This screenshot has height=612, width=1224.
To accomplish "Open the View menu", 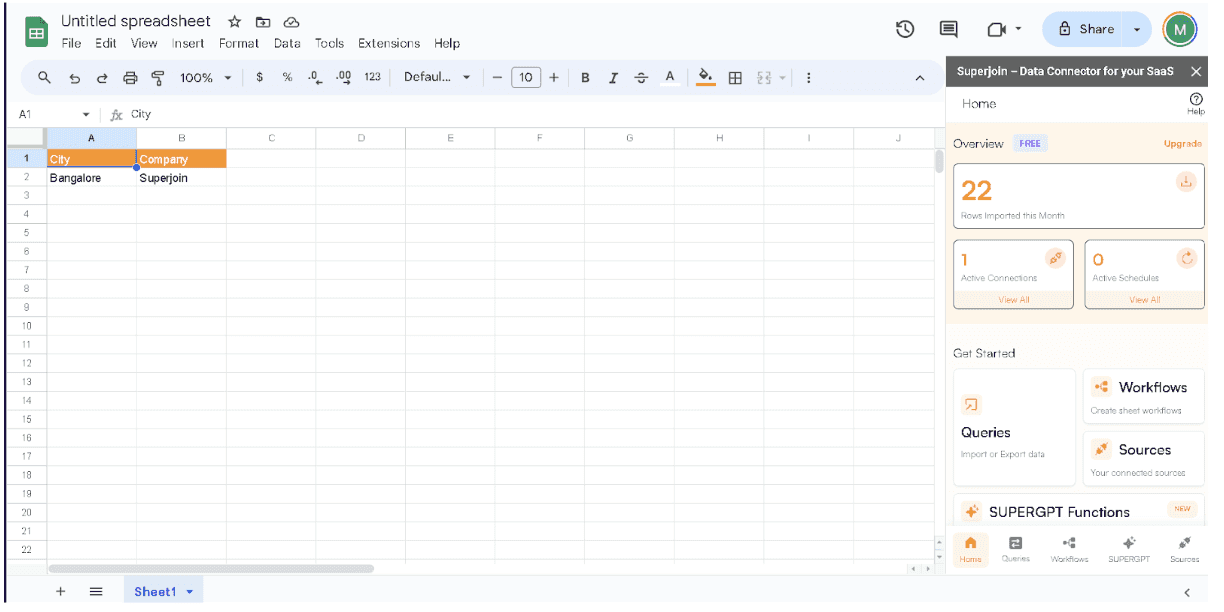I will (144, 44).
